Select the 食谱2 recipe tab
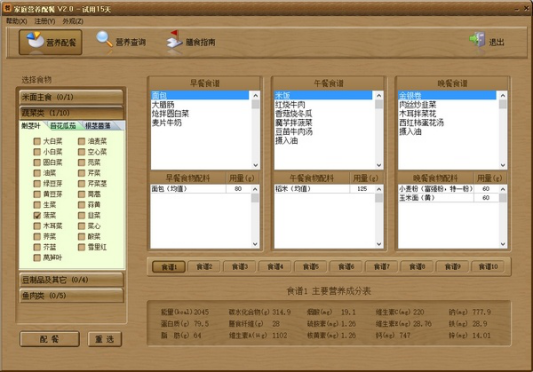This screenshot has height=372, width=533. click(x=204, y=267)
